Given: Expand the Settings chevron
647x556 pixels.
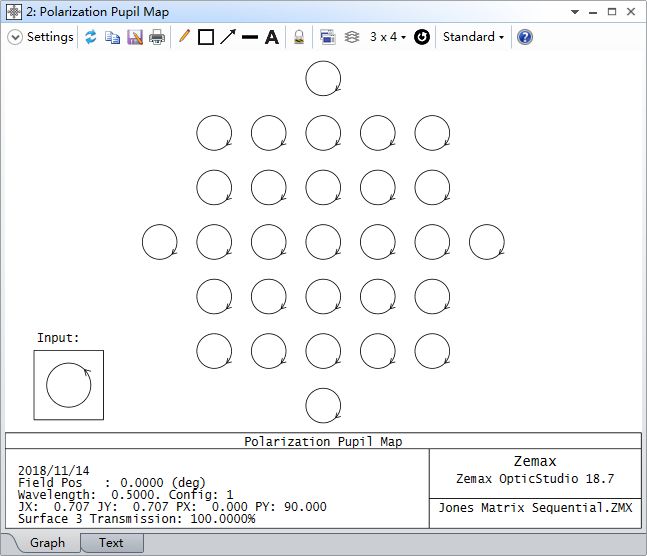Looking at the screenshot, I should click(x=15, y=37).
